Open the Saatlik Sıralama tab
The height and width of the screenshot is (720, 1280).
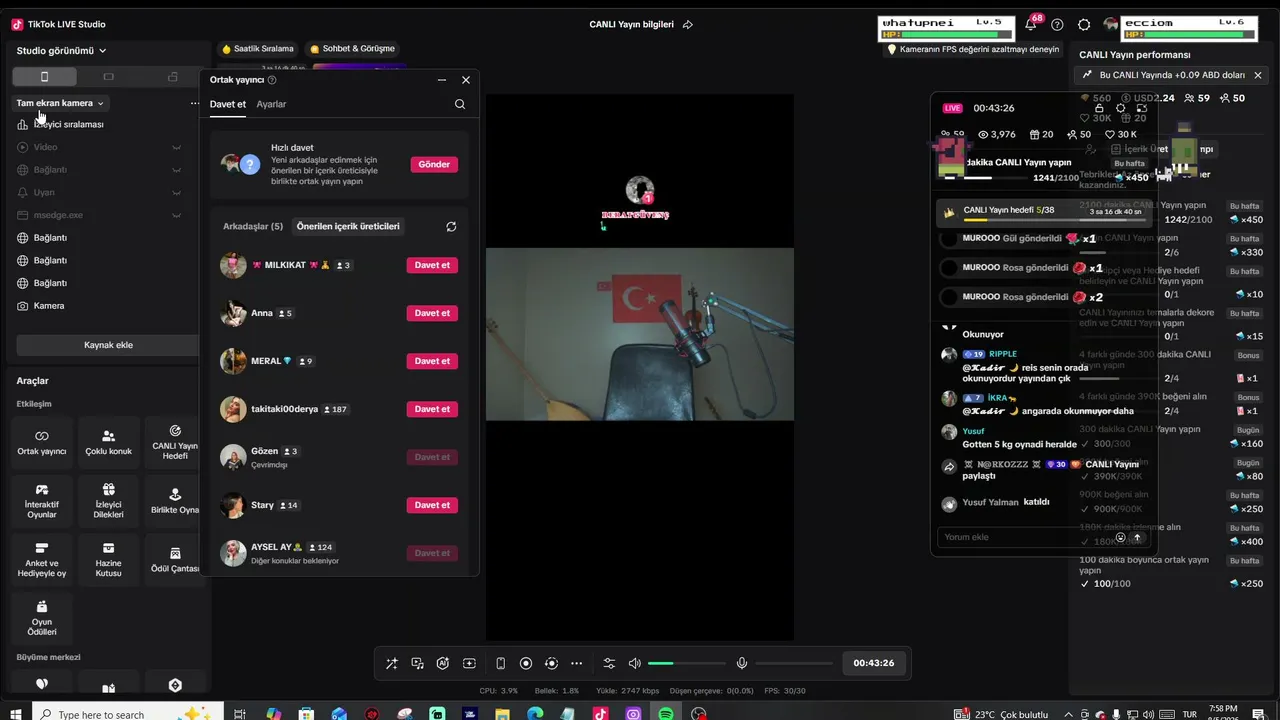(258, 49)
